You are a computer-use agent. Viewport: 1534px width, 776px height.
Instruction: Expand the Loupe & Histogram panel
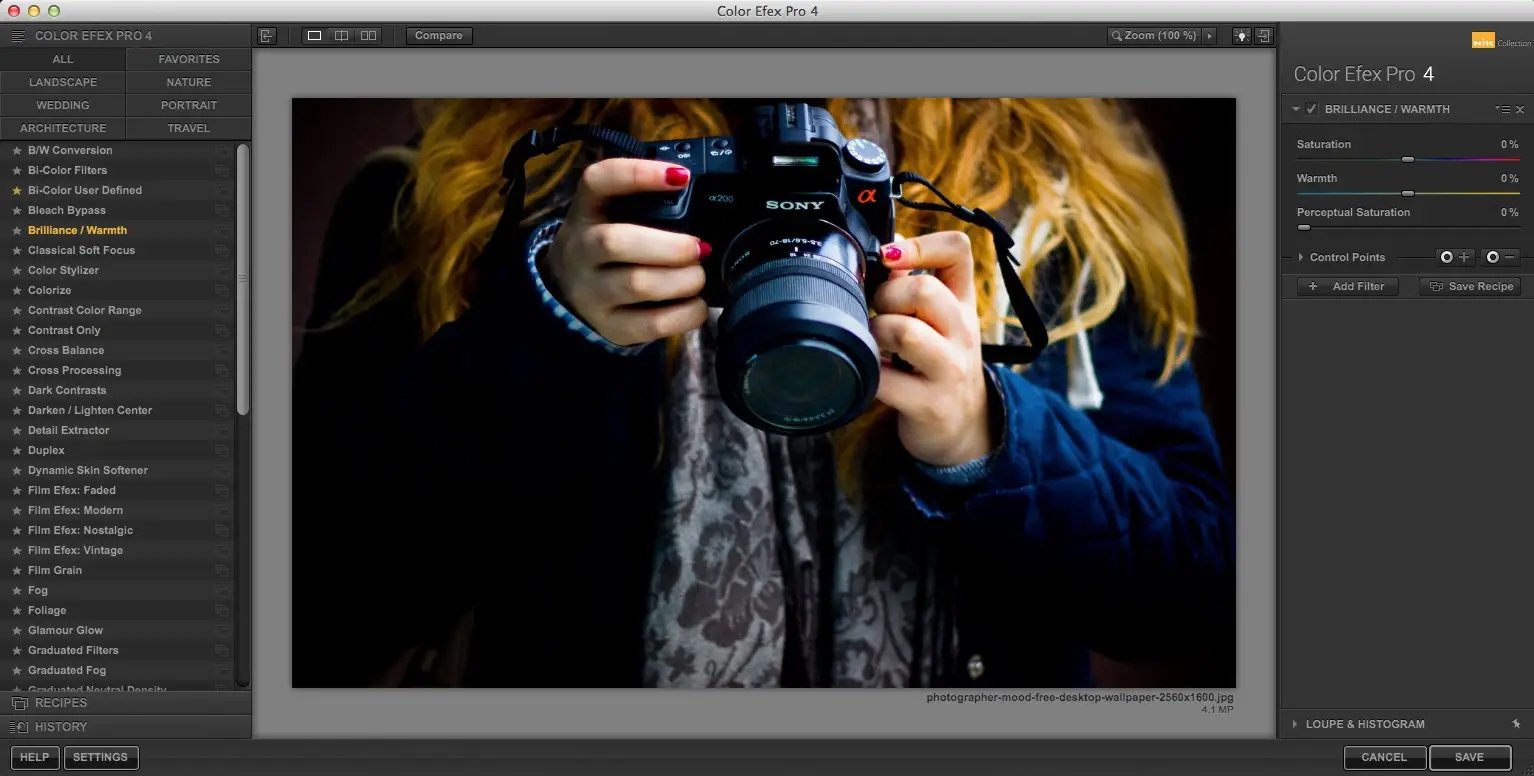pyautogui.click(x=1296, y=724)
